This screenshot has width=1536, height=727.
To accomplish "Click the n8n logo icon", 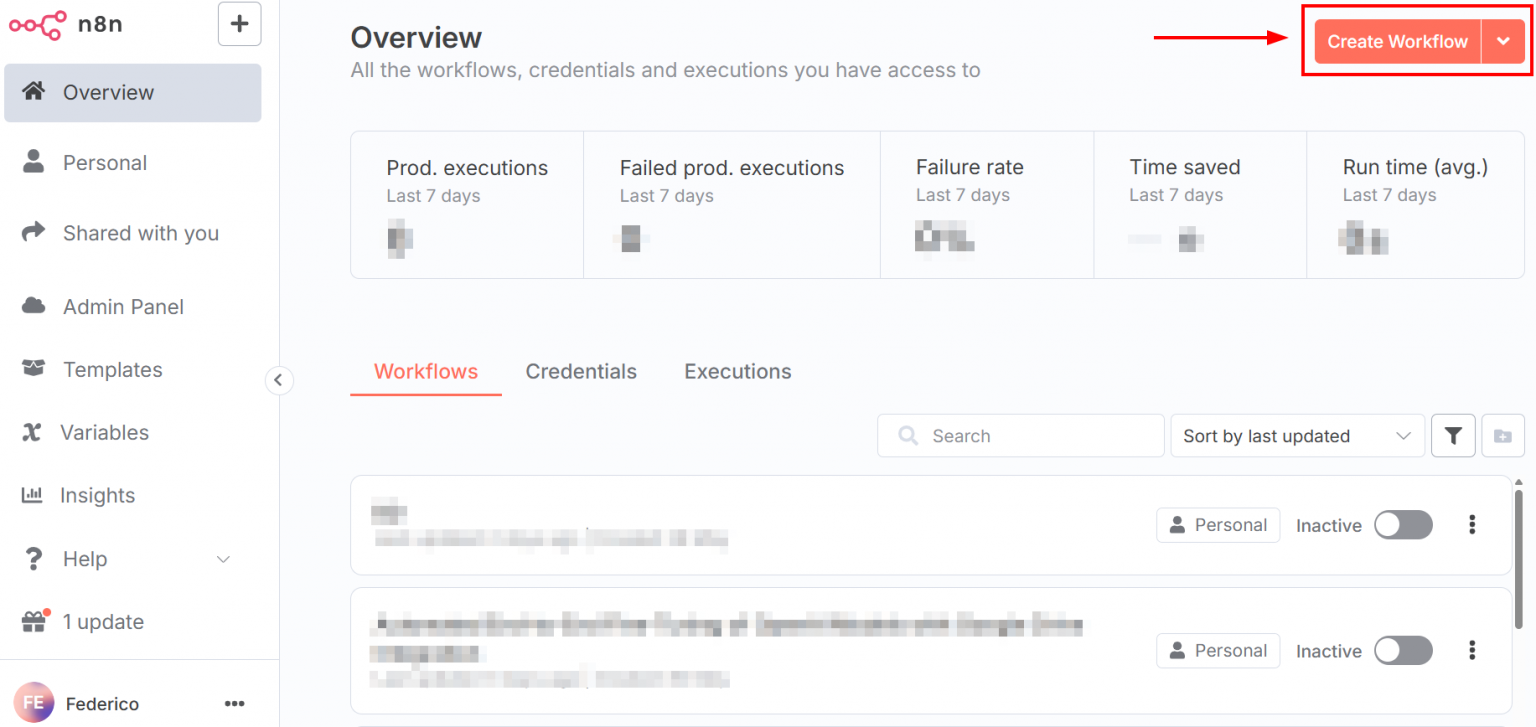I will click(38, 24).
